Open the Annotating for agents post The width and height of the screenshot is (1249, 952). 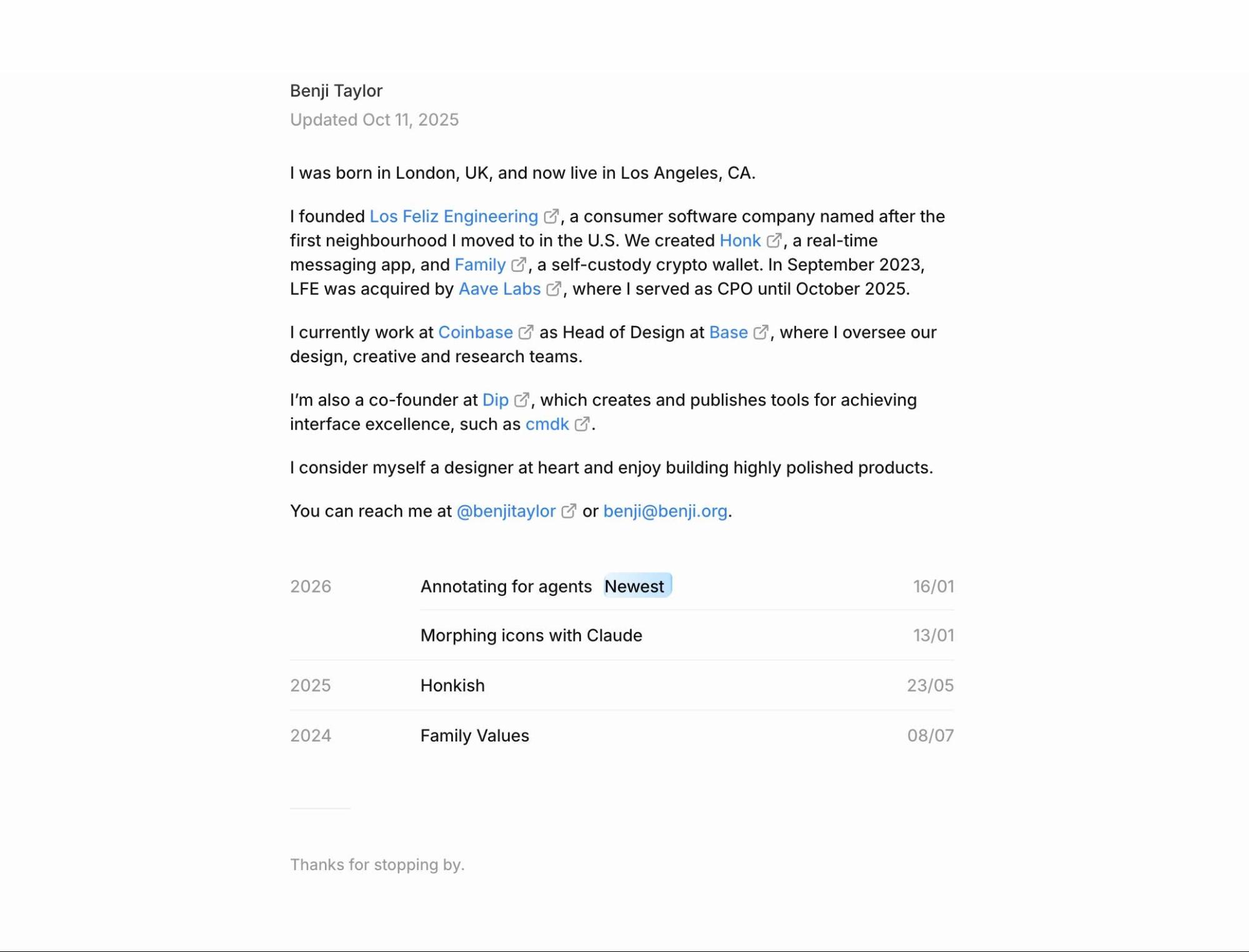click(505, 587)
